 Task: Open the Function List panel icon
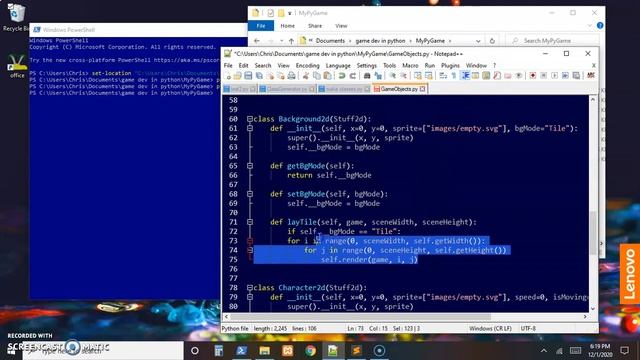click(497, 76)
